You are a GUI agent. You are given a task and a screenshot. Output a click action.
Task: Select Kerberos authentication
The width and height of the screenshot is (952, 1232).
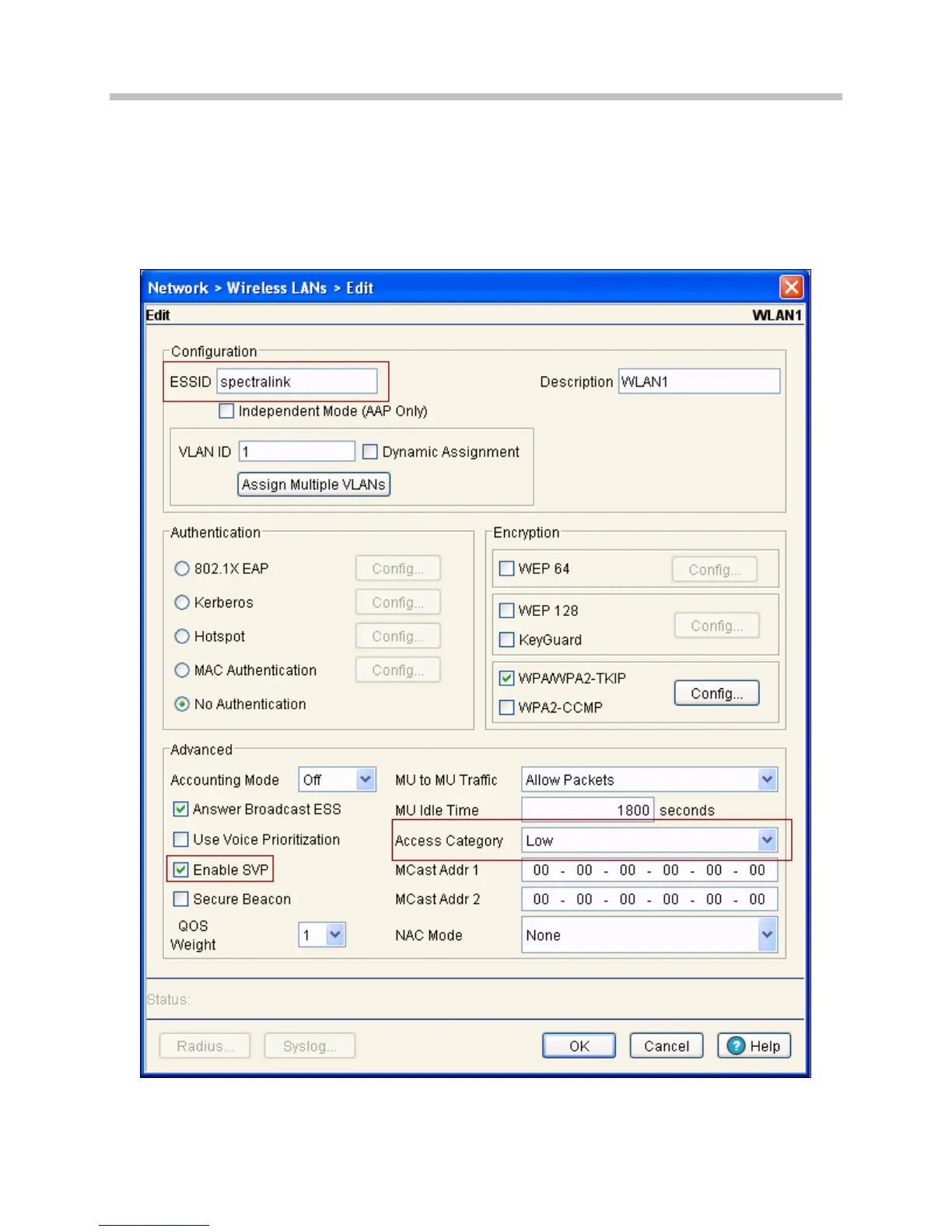pos(182,602)
